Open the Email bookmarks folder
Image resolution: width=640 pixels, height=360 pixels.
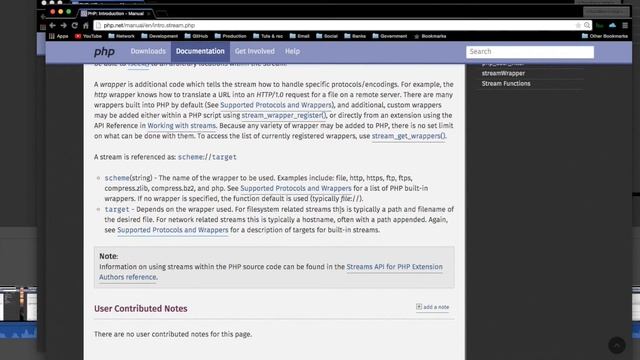pyautogui.click(x=300, y=36)
